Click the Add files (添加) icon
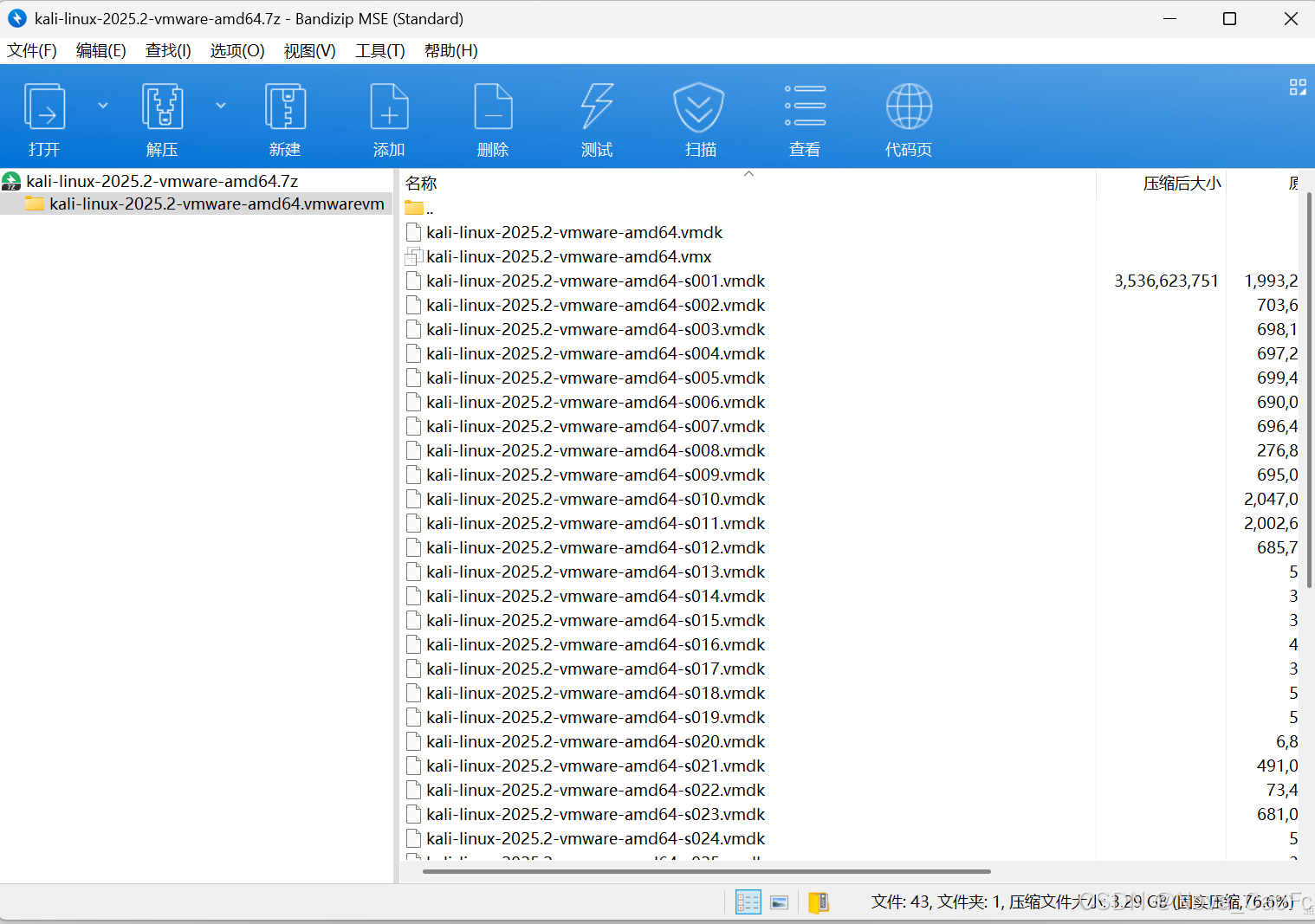1315x924 pixels. tap(389, 107)
